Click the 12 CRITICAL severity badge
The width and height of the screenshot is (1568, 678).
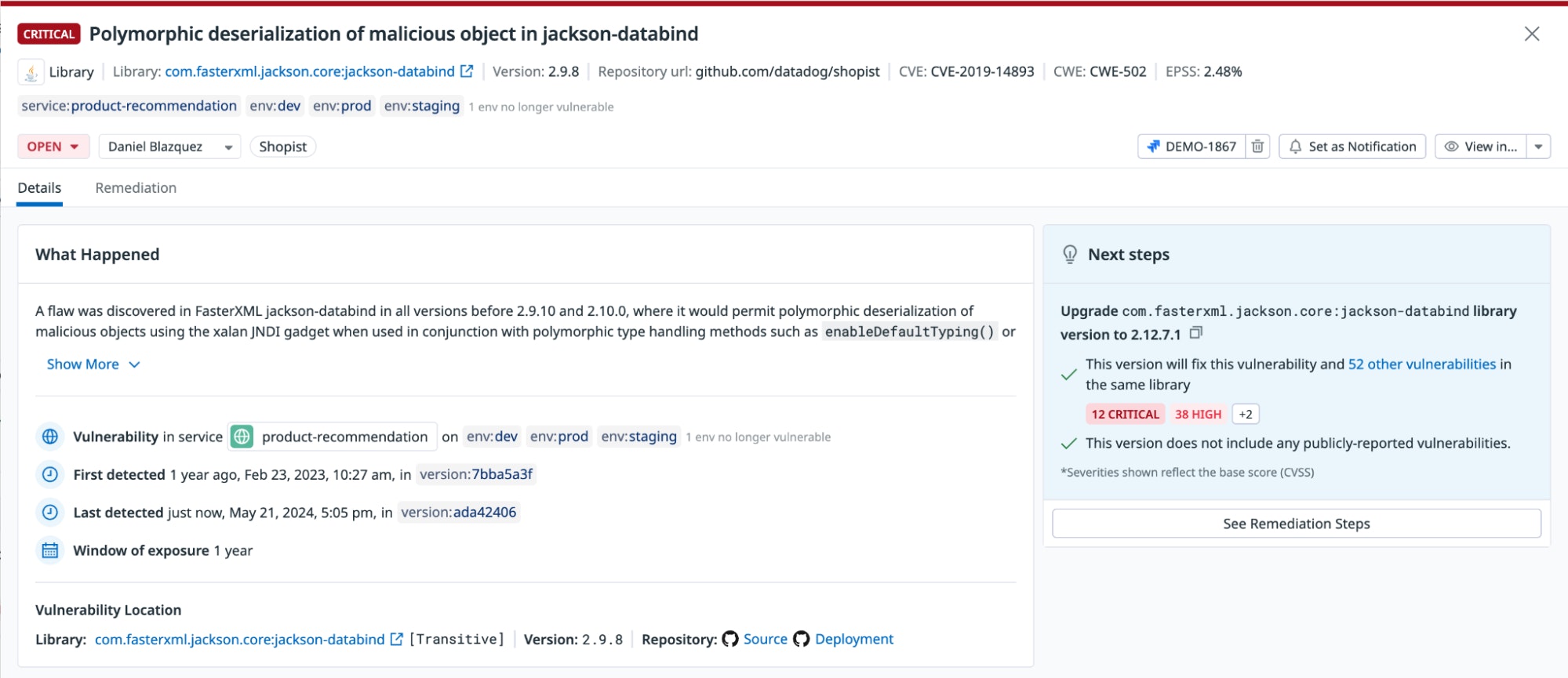click(x=1125, y=414)
